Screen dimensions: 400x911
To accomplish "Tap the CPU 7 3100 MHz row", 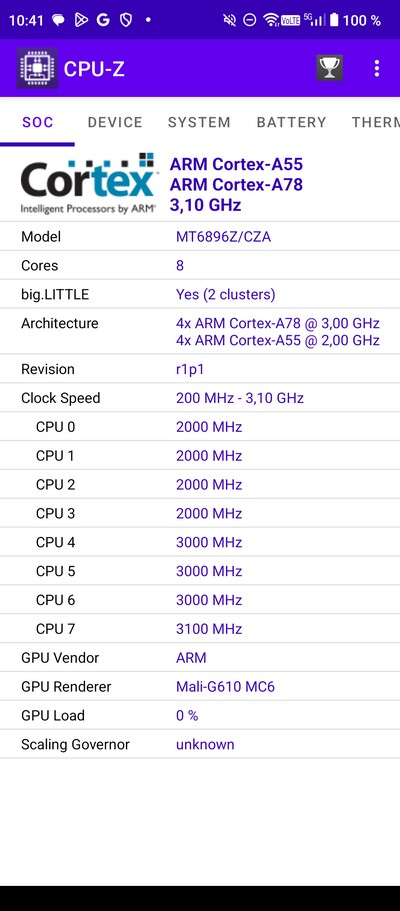I will [200, 629].
